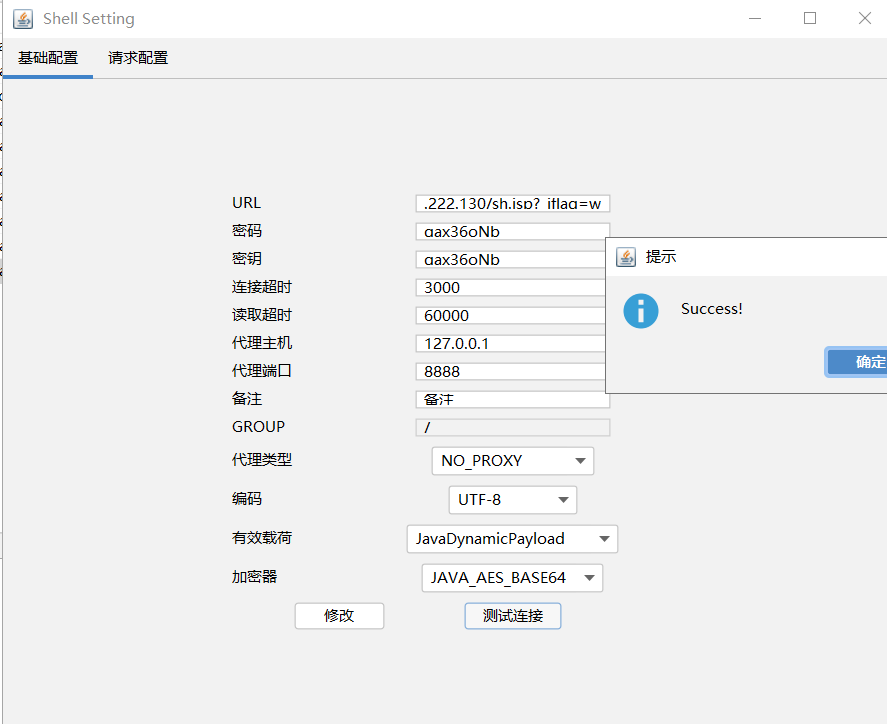Click the 代理类型 label
Screen dimensions: 887x724
pyautogui.click(x=262, y=459)
